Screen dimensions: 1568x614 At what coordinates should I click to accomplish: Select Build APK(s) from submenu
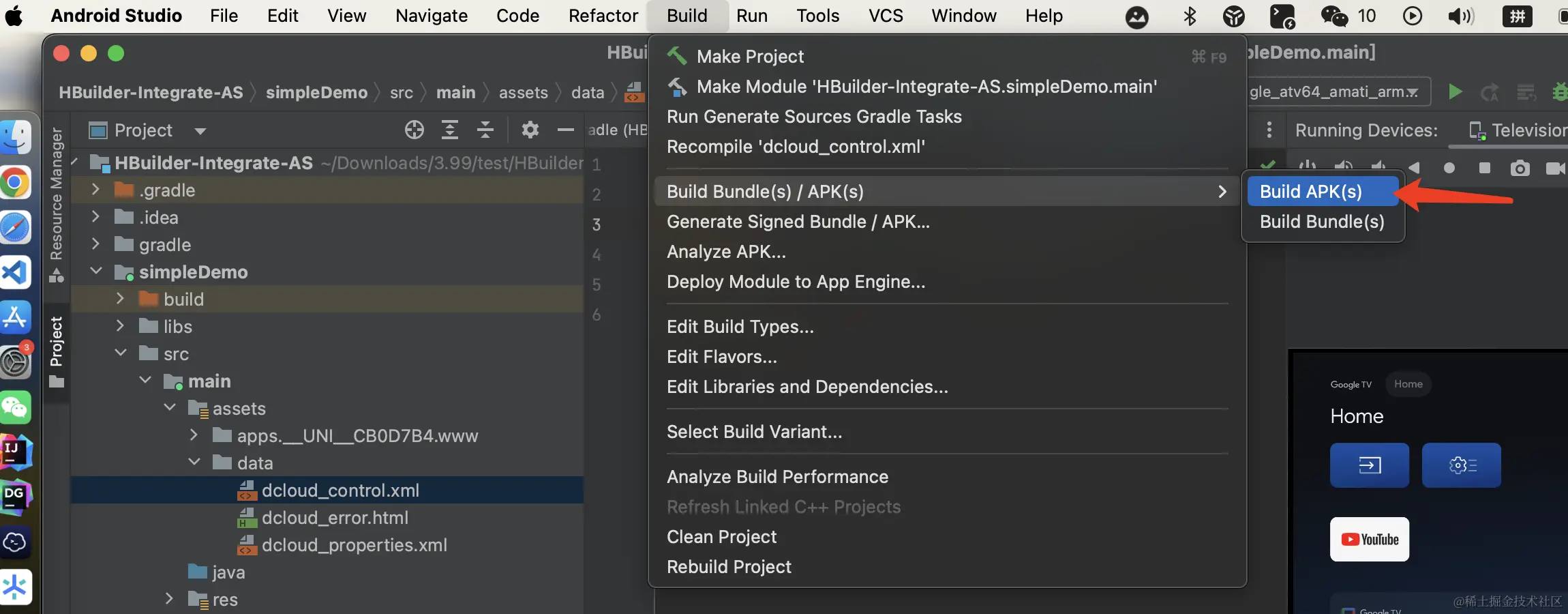coord(1310,192)
